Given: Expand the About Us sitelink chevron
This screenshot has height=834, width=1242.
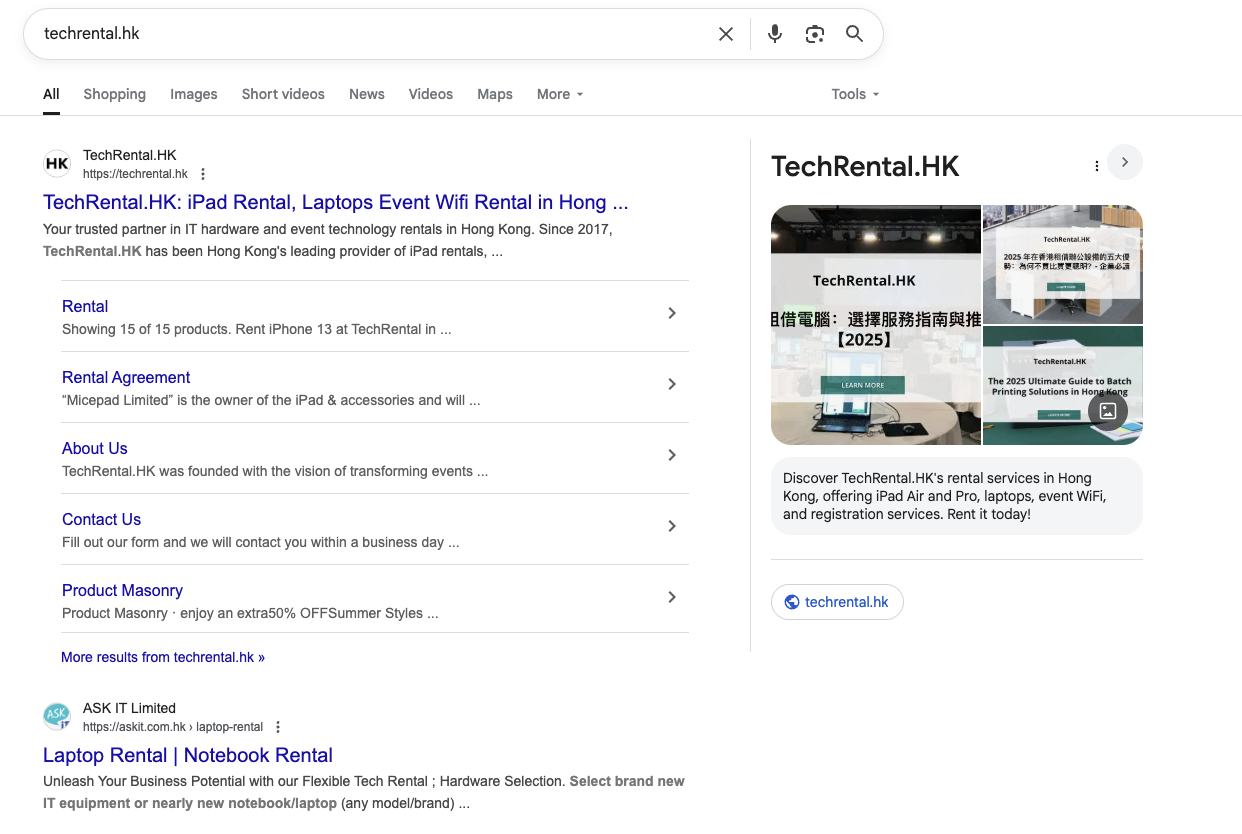Looking at the screenshot, I should (x=672, y=455).
